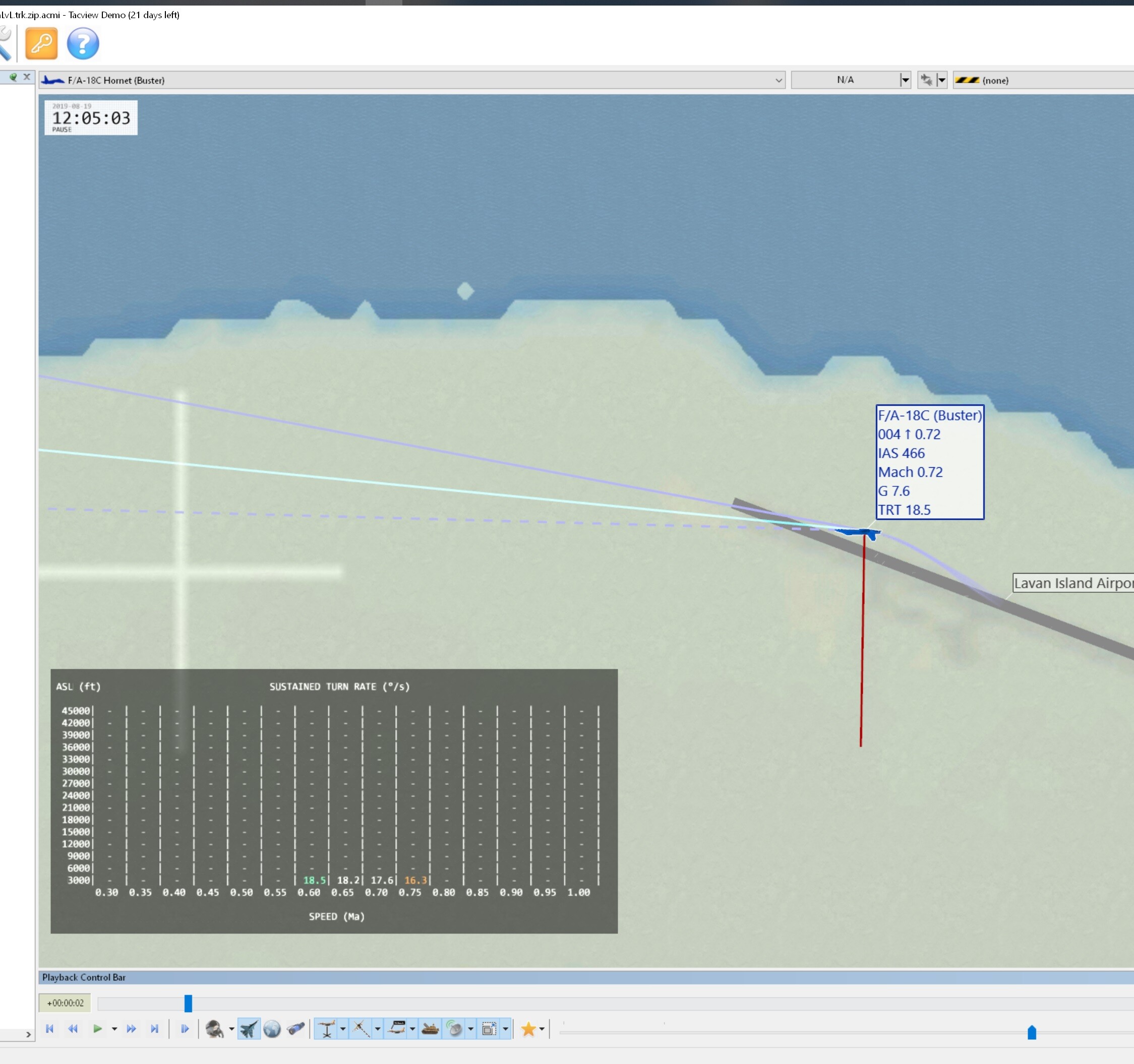This screenshot has height=1064, width=1134.
Task: Jump to the beginning of the recording
Action: coord(49,1029)
